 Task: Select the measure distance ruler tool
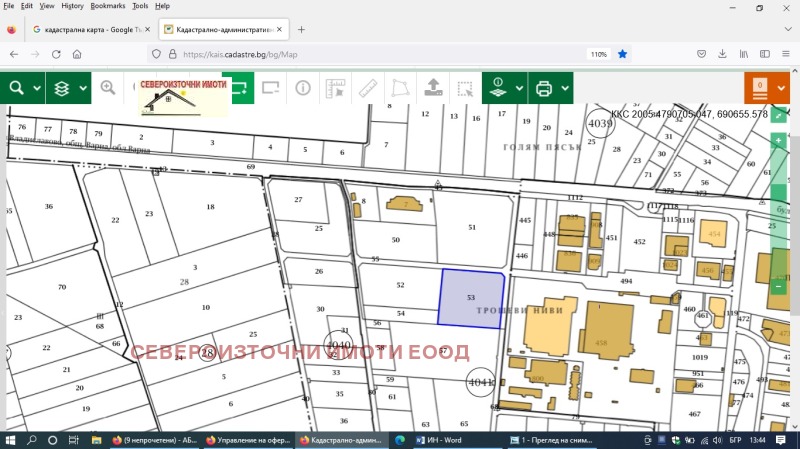coord(367,88)
